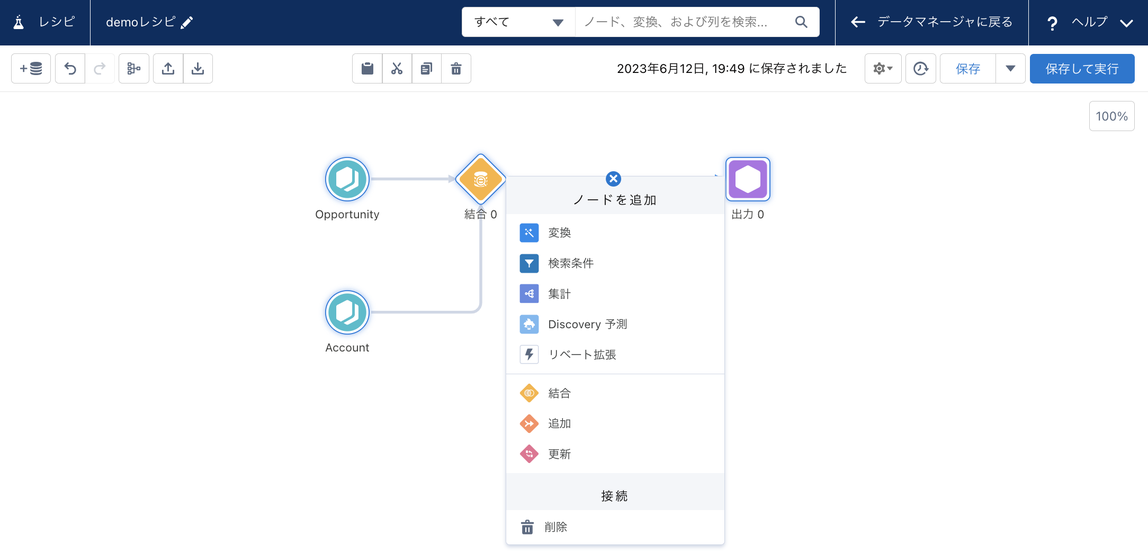Expand the dropdown arrow beside 保存

[1010, 69]
